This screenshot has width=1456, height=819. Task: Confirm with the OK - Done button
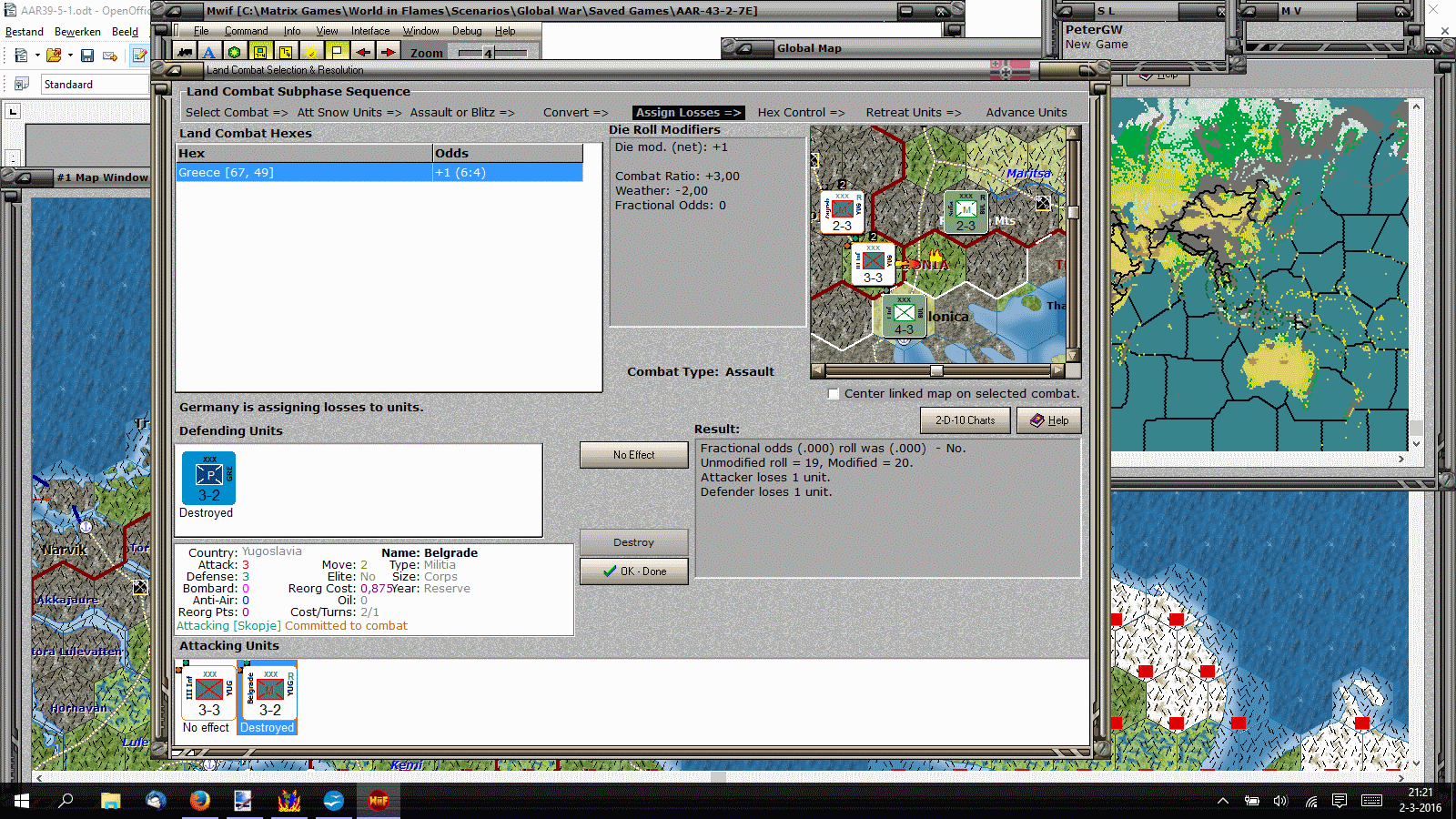pyautogui.click(x=633, y=571)
